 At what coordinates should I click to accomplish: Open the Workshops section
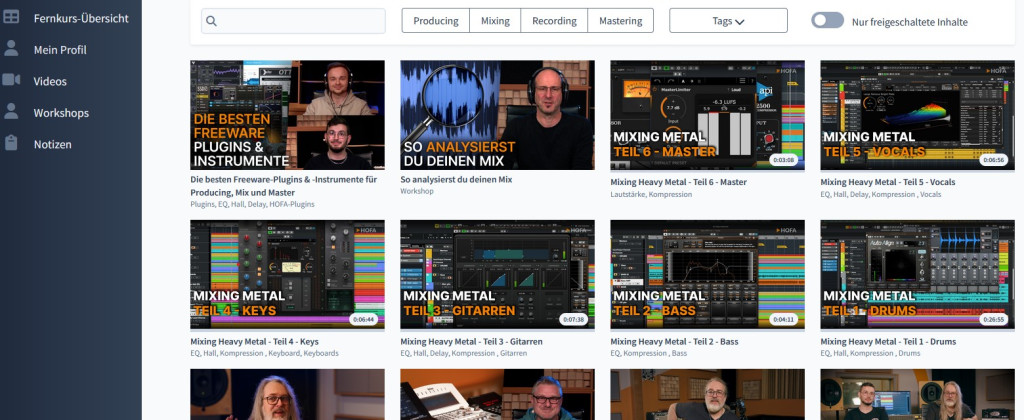[61, 112]
